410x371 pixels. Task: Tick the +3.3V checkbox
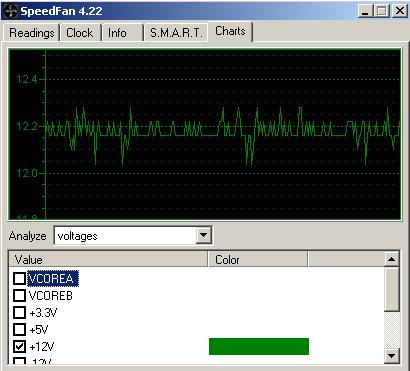point(19,313)
